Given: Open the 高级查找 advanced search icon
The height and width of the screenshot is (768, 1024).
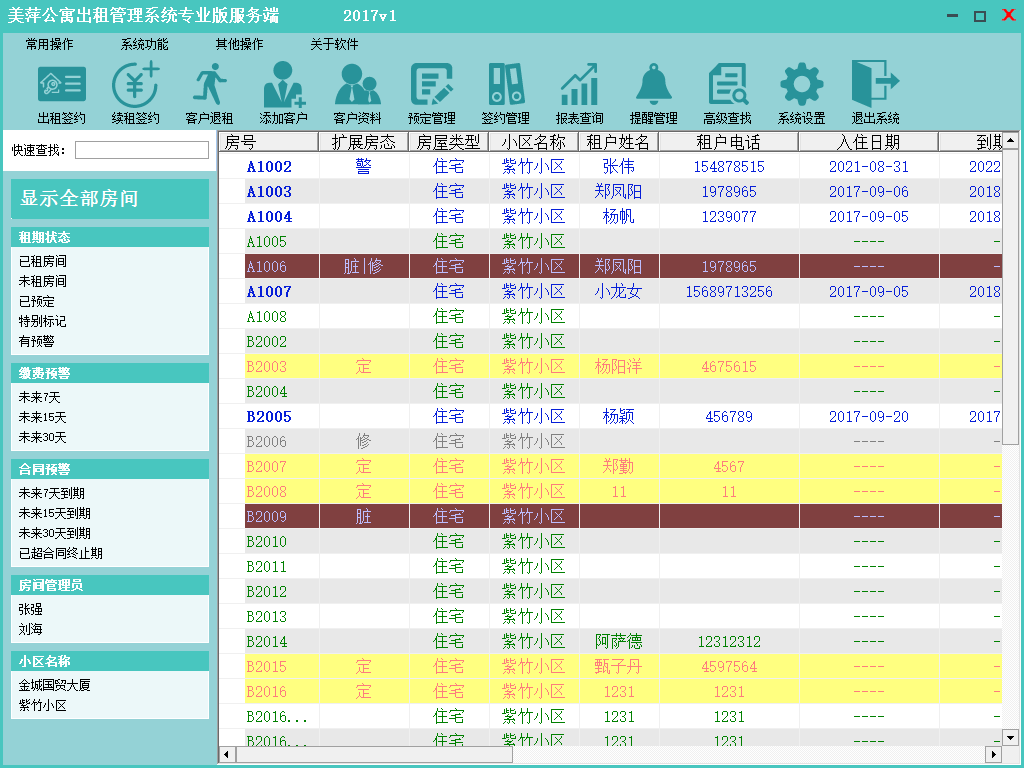Looking at the screenshot, I should coord(727,87).
